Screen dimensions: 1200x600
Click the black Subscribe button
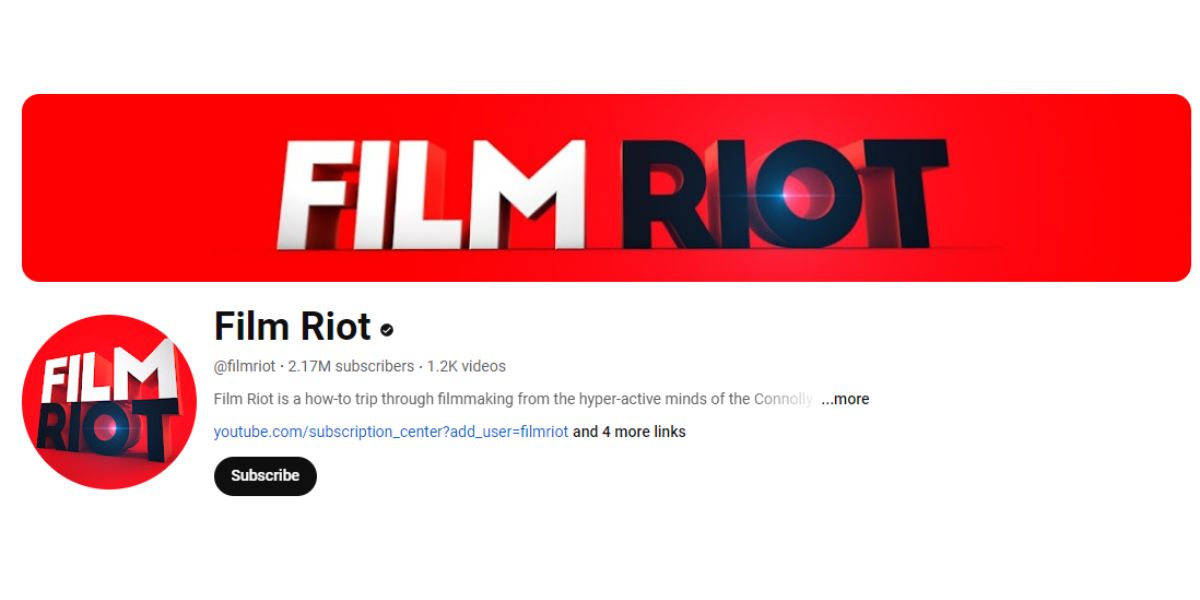(x=265, y=476)
